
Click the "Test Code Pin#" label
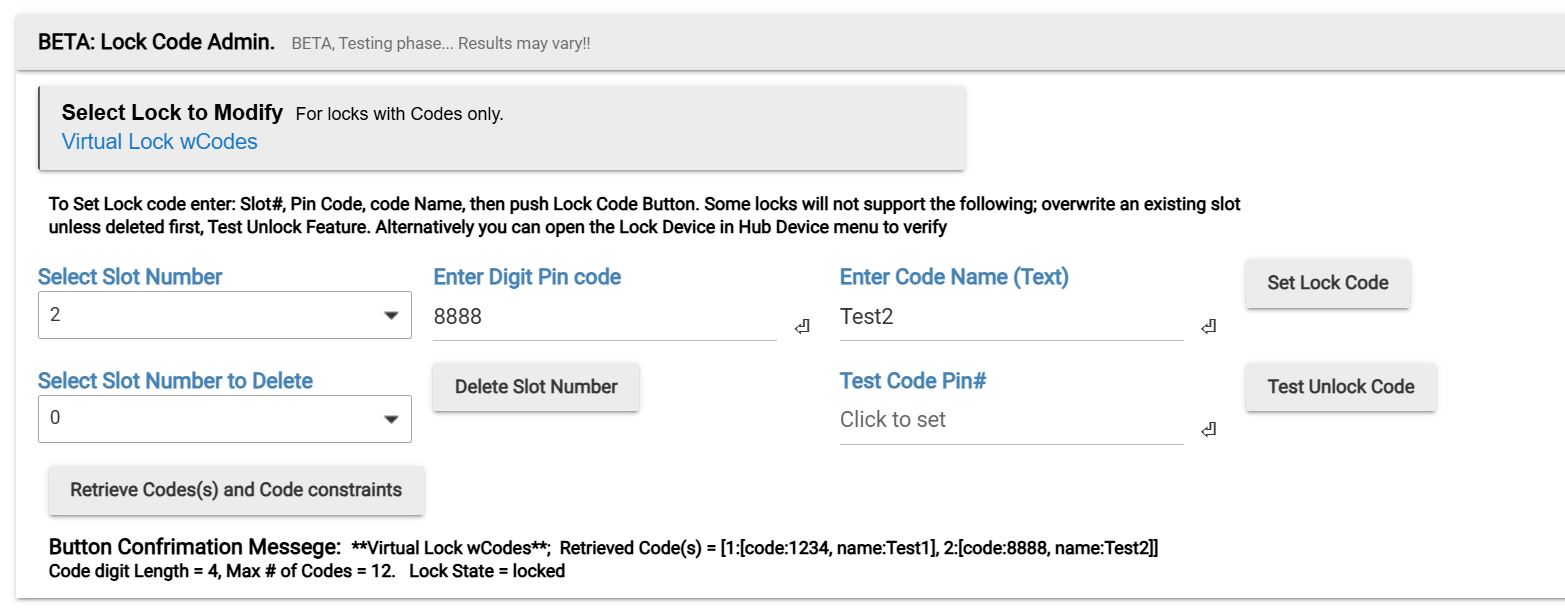coord(913,381)
